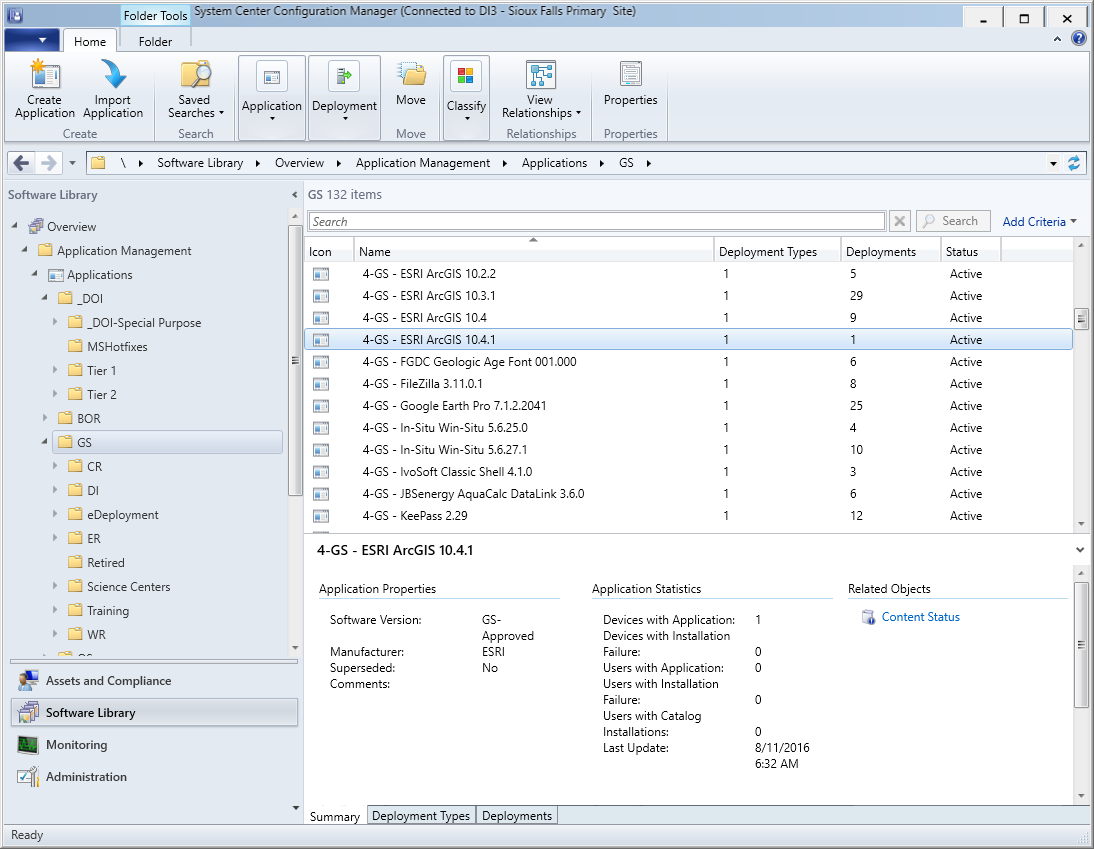Open the Deployment Types tab
Screen dimensions: 1094x849
(421, 816)
